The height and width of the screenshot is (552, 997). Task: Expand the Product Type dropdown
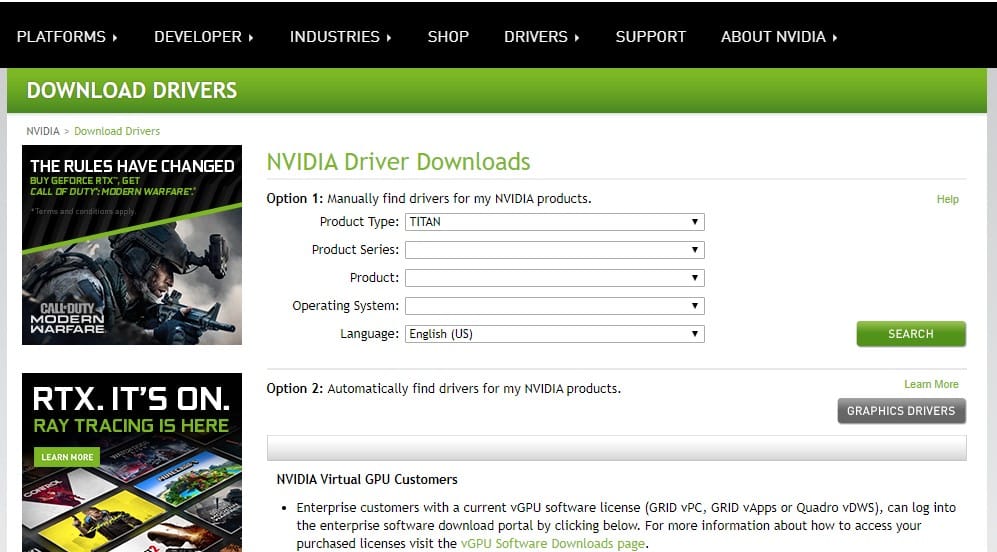click(x=554, y=222)
